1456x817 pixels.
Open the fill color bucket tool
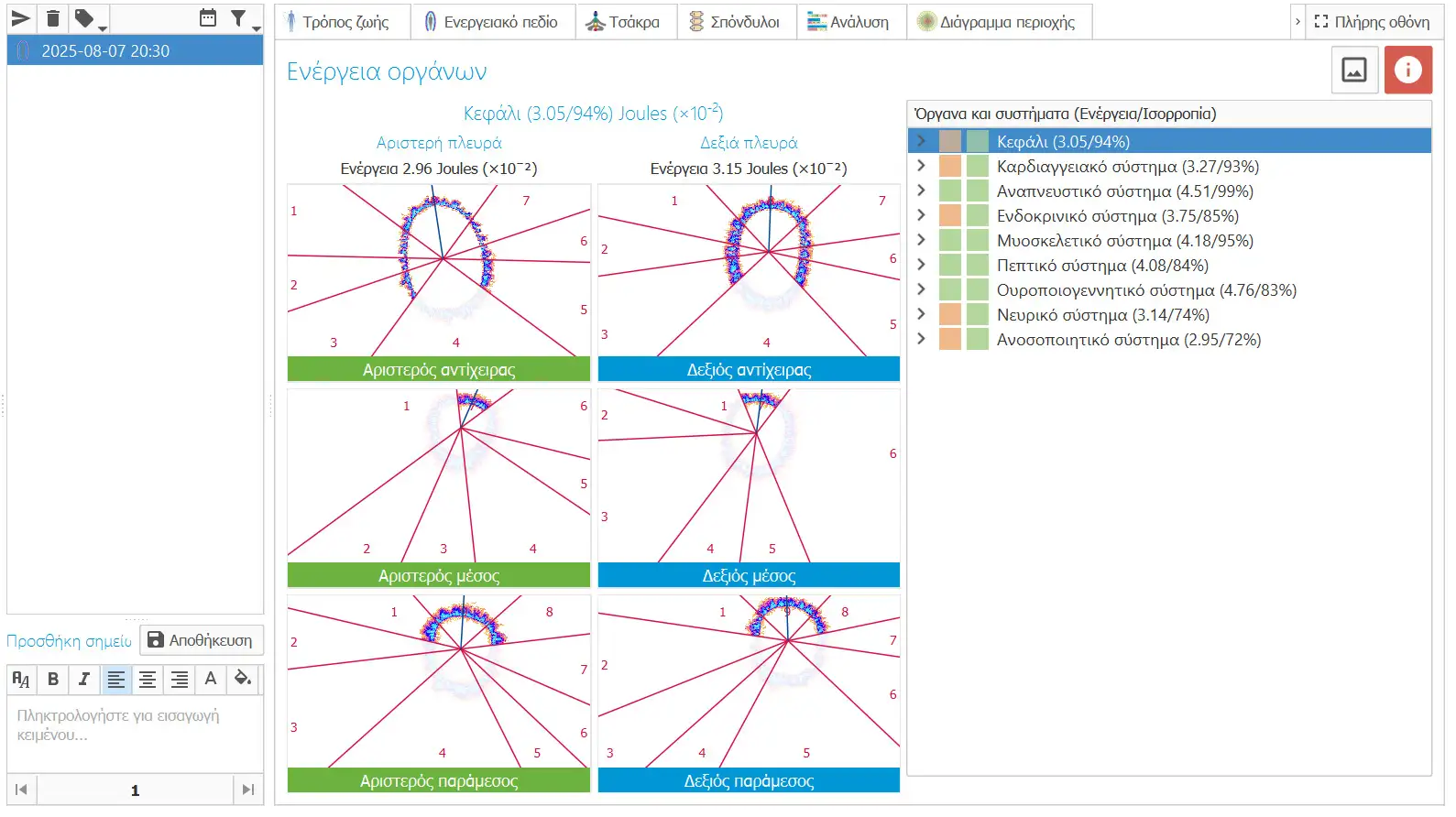click(x=243, y=679)
